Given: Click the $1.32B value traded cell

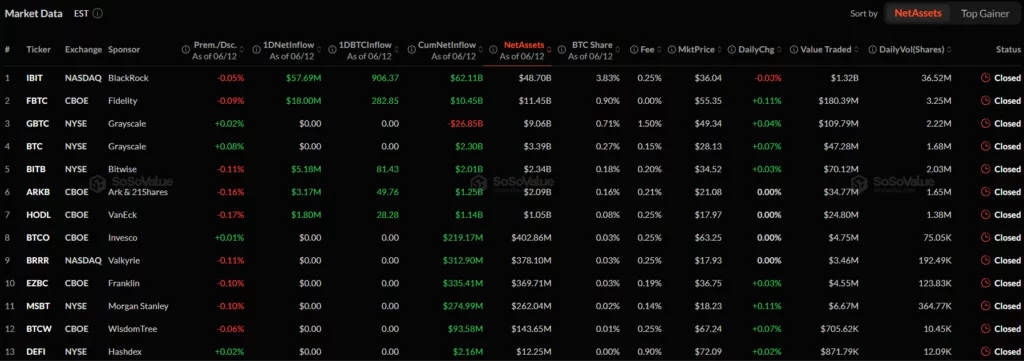Looking at the screenshot, I should click(x=844, y=78).
